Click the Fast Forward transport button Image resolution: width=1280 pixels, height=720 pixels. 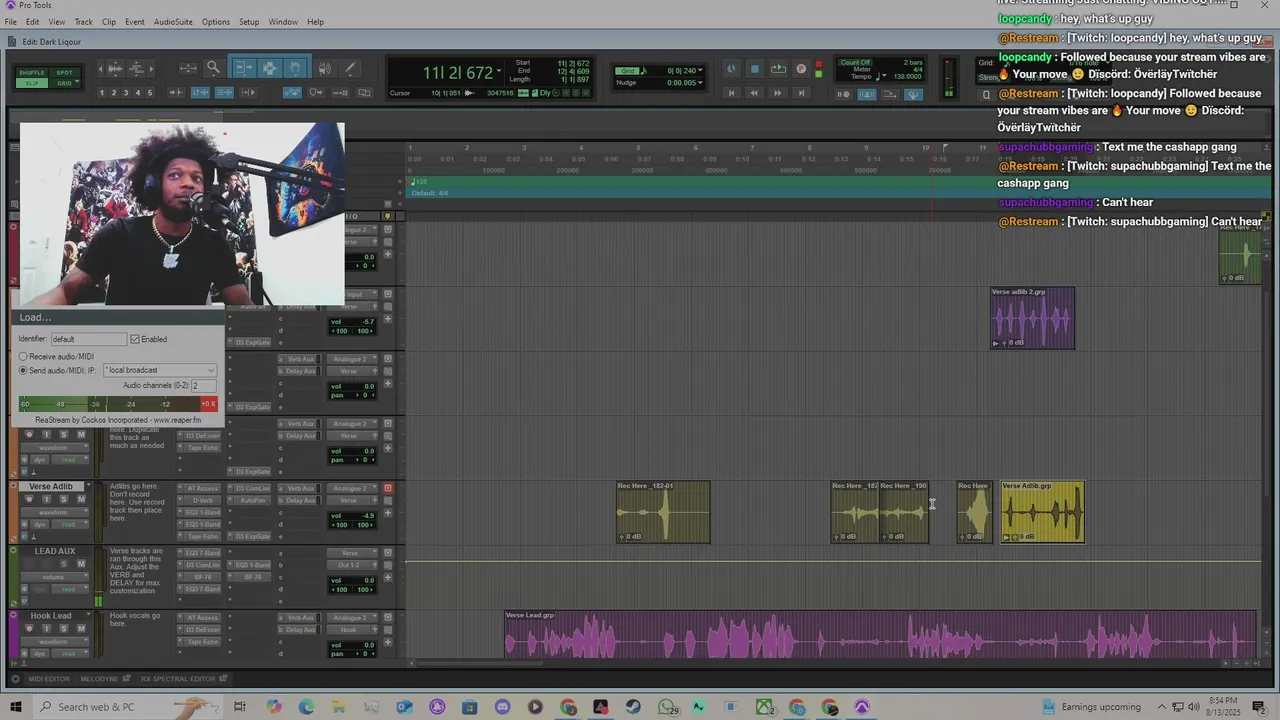point(777,93)
